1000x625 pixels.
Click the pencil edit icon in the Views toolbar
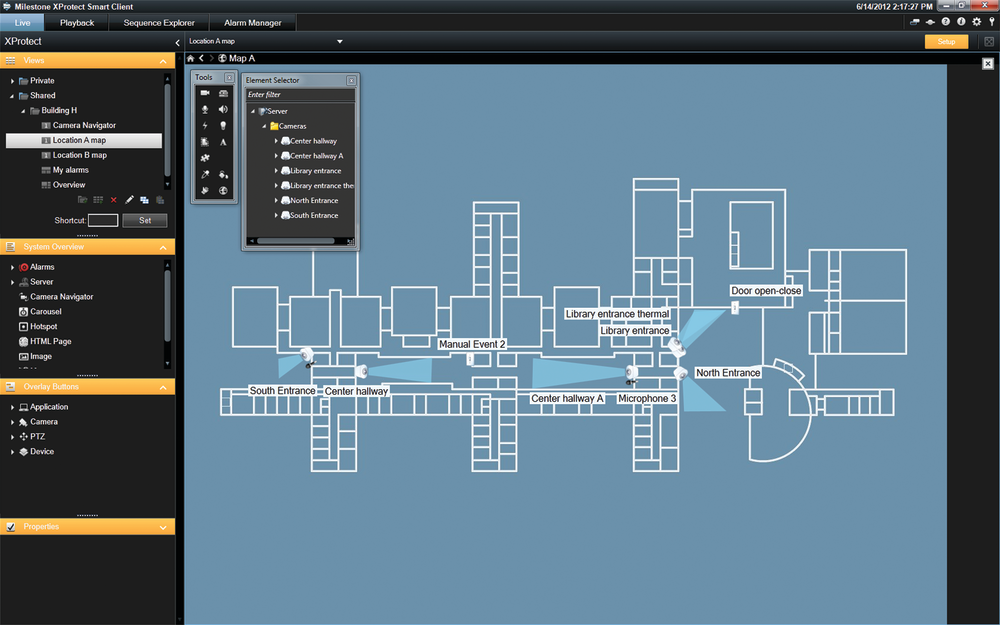pos(128,199)
